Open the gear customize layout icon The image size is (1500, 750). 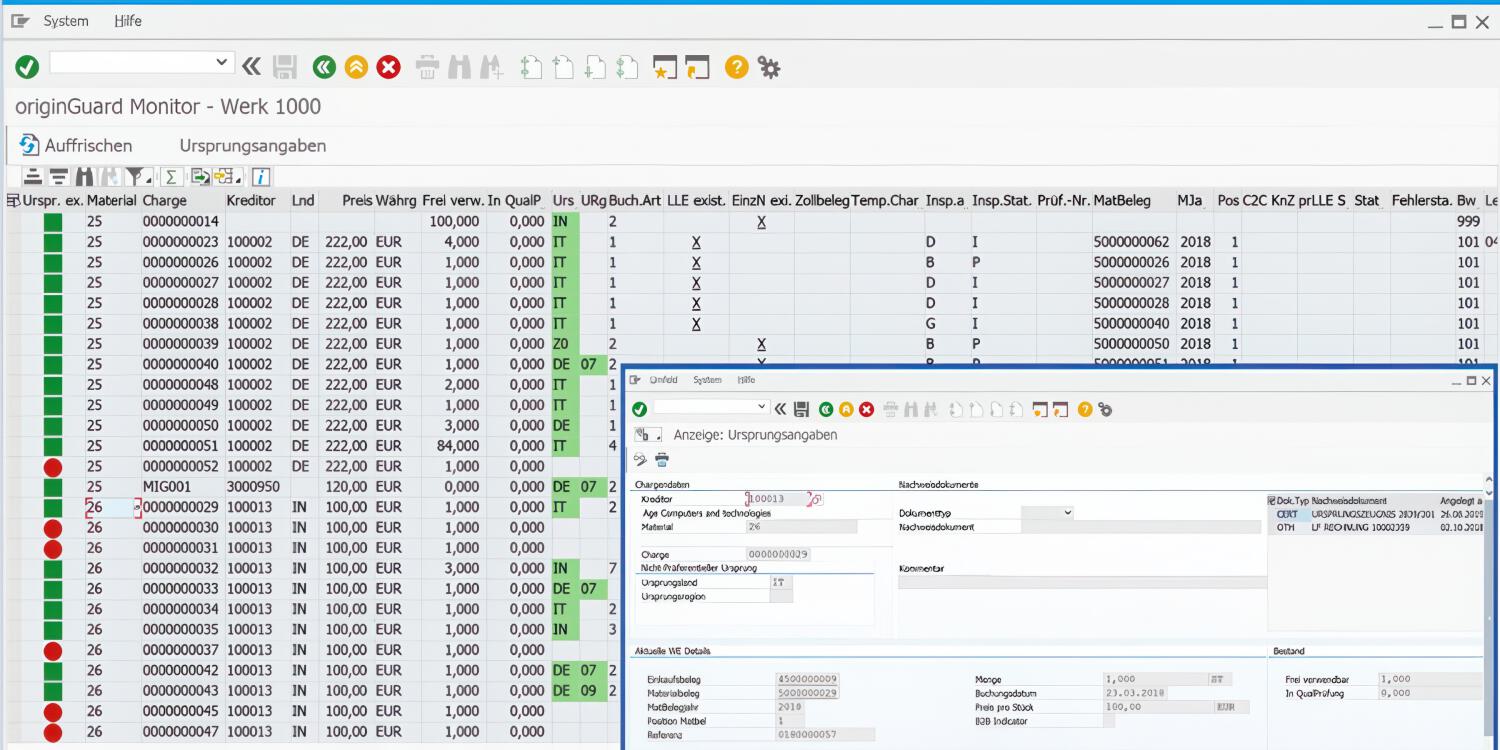pos(768,67)
